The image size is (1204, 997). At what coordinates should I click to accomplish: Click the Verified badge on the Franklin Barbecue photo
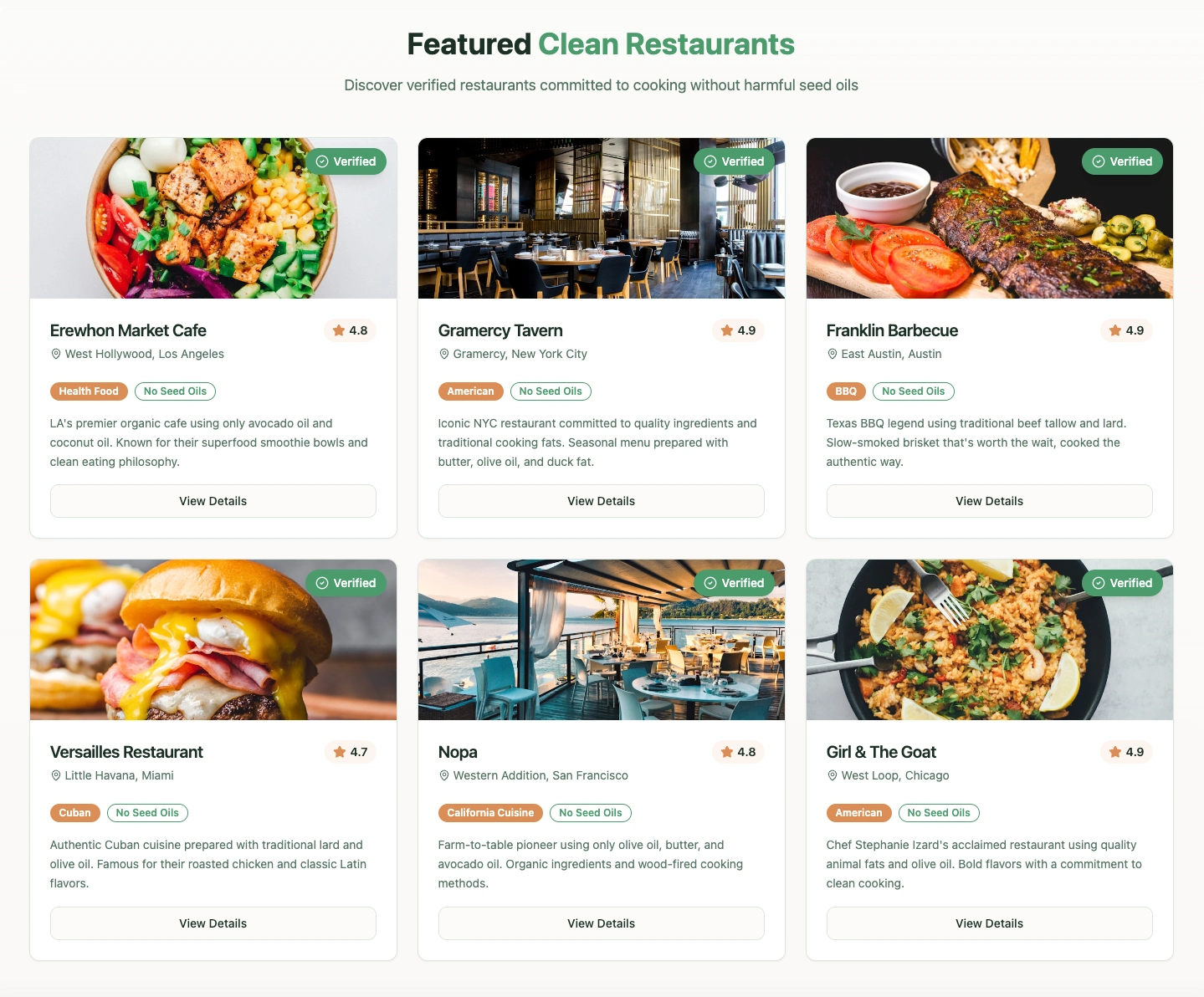coord(1122,161)
